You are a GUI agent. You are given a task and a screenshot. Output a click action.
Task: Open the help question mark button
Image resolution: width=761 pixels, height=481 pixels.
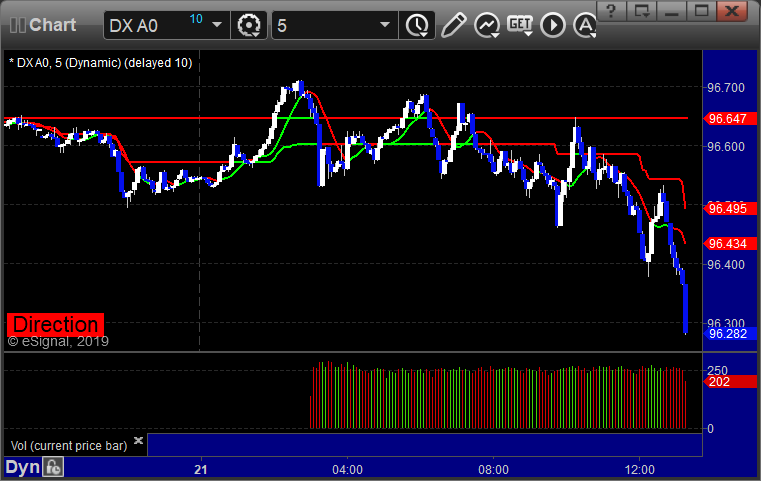pyautogui.click(x=611, y=11)
